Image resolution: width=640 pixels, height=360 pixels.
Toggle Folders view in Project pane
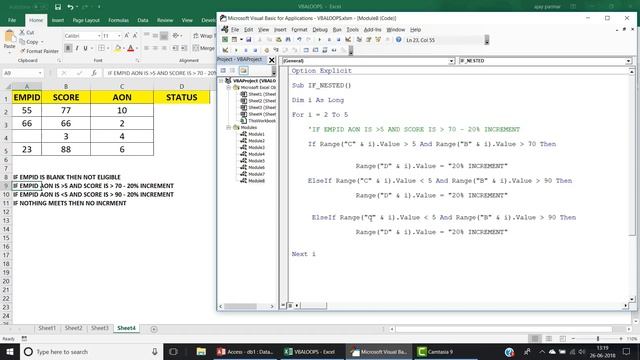coord(243,71)
